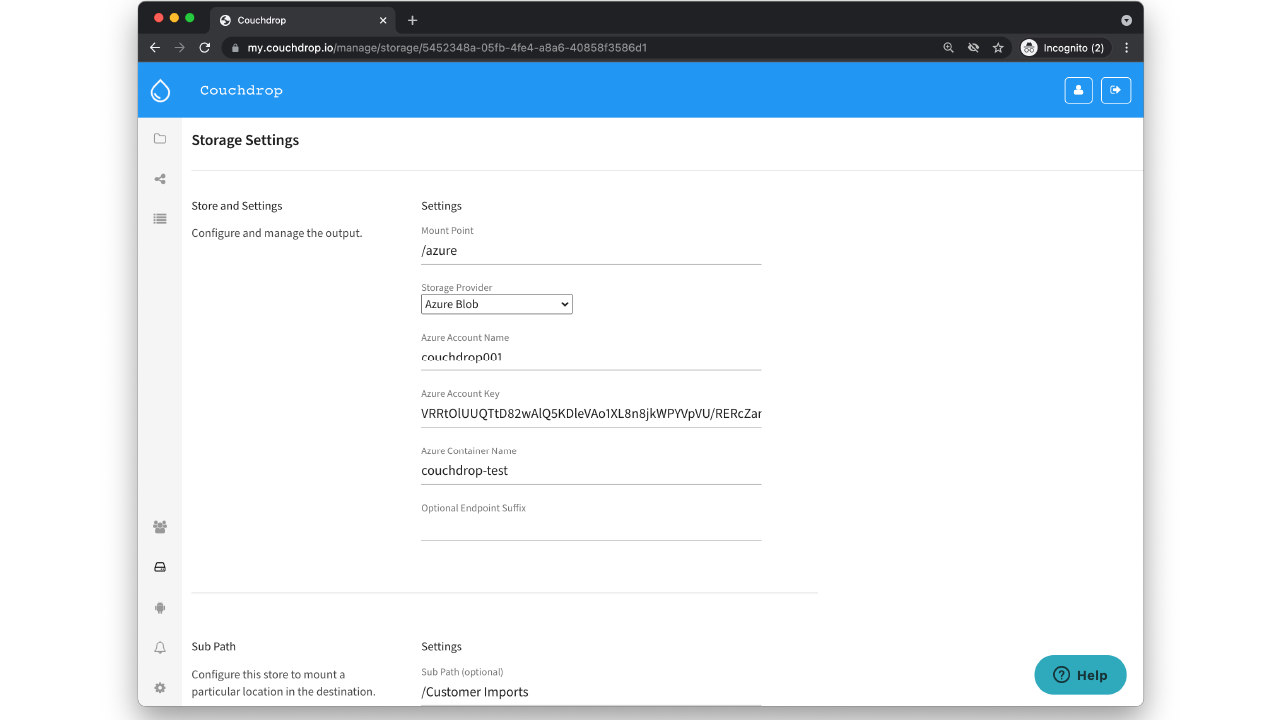Open the files folder sidebar icon

point(160,139)
